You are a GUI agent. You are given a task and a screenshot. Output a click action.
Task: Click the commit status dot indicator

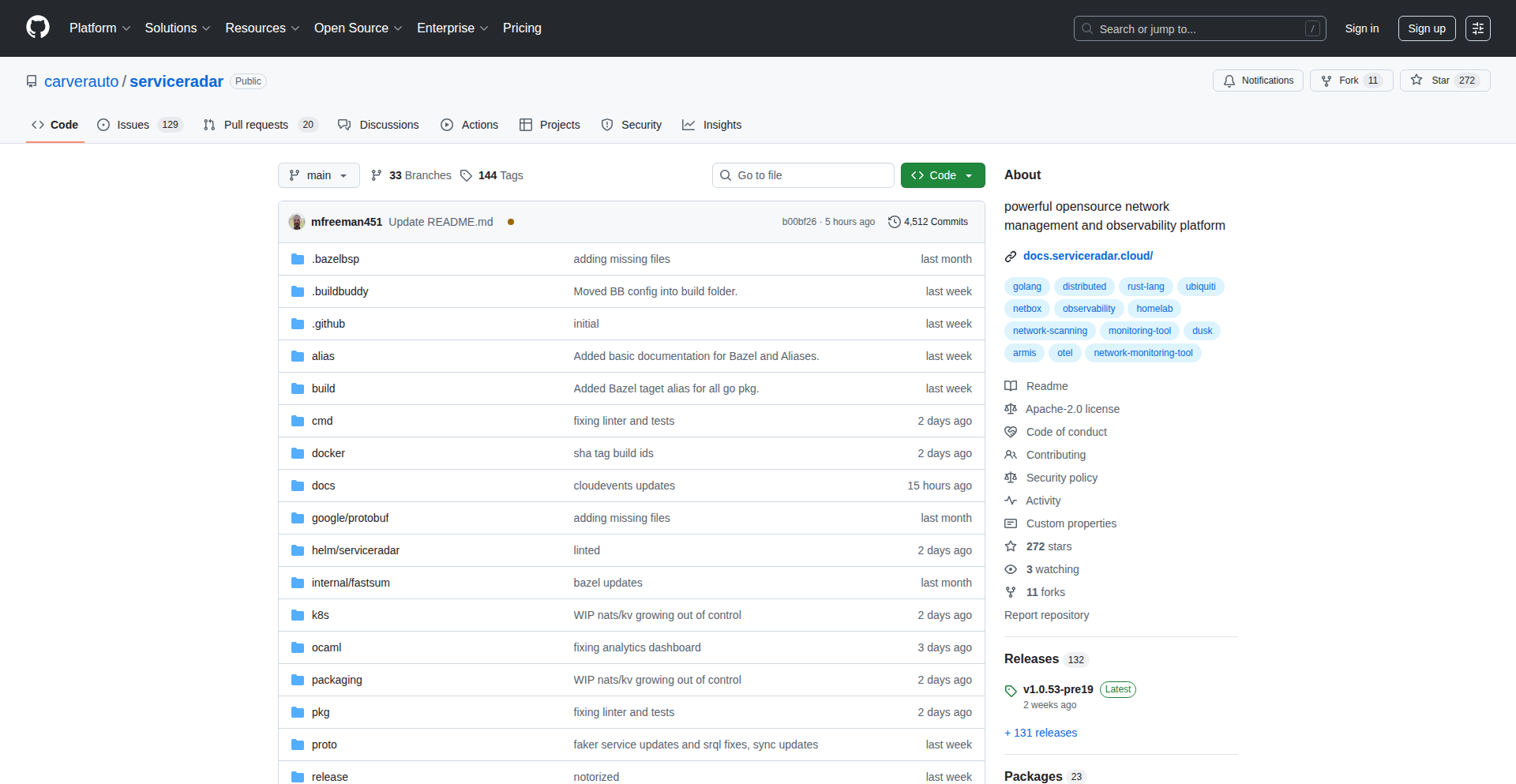coord(511,222)
